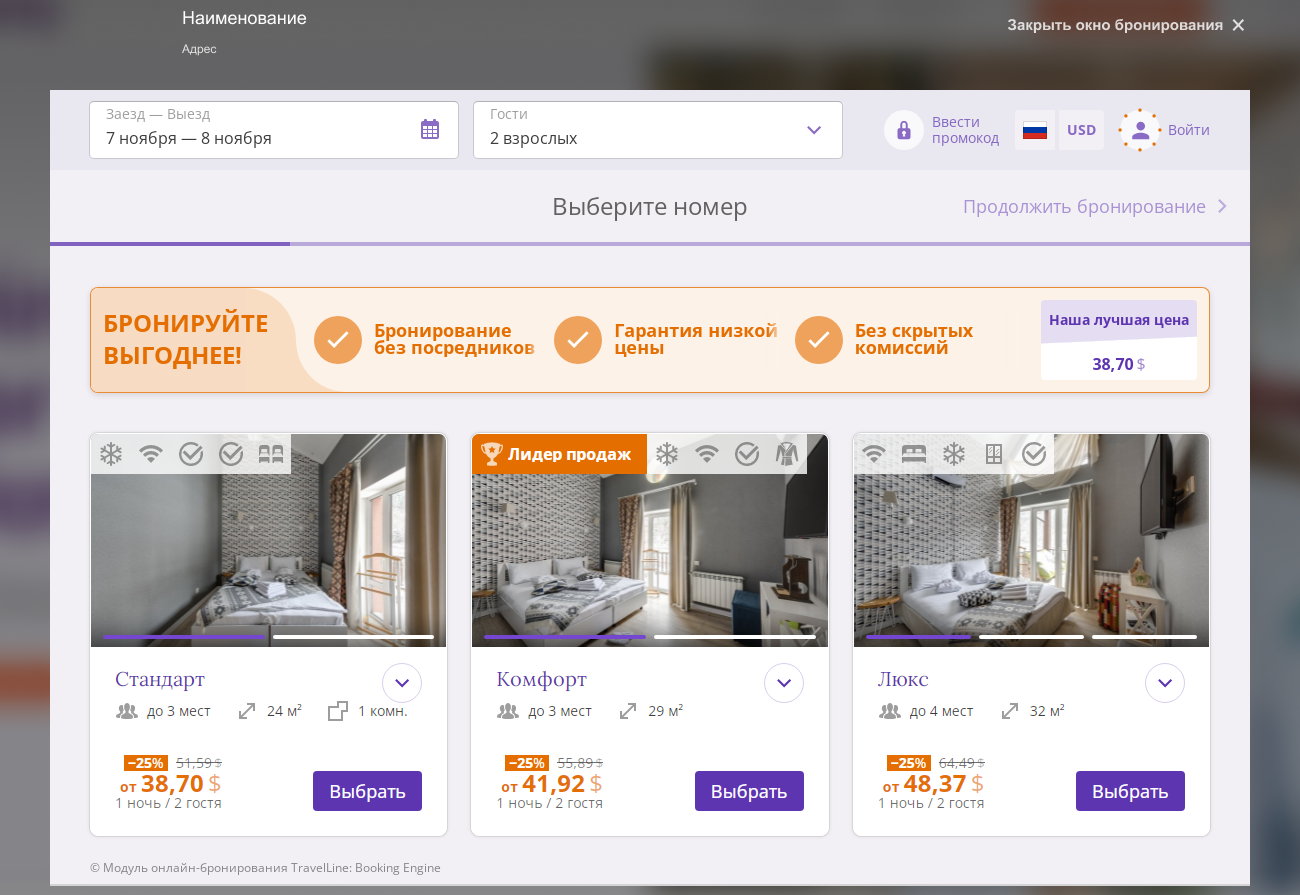This screenshot has height=895, width=1300.
Task: Open the USD currency selector
Action: [1081, 130]
